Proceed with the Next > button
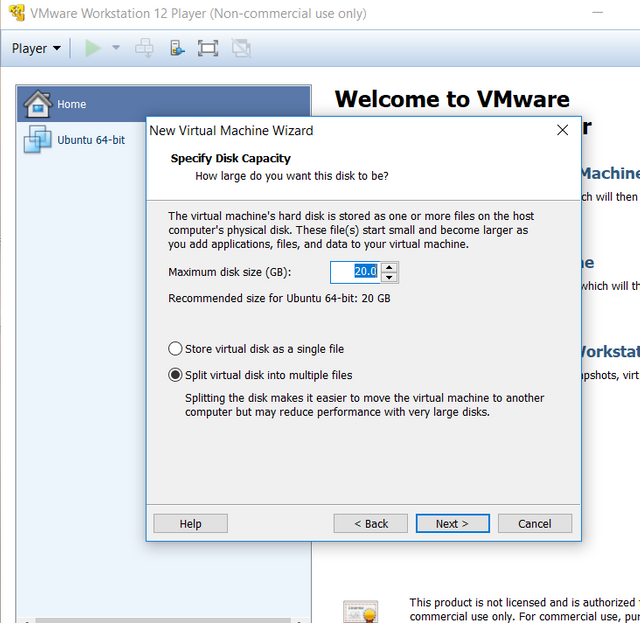 [x=453, y=523]
